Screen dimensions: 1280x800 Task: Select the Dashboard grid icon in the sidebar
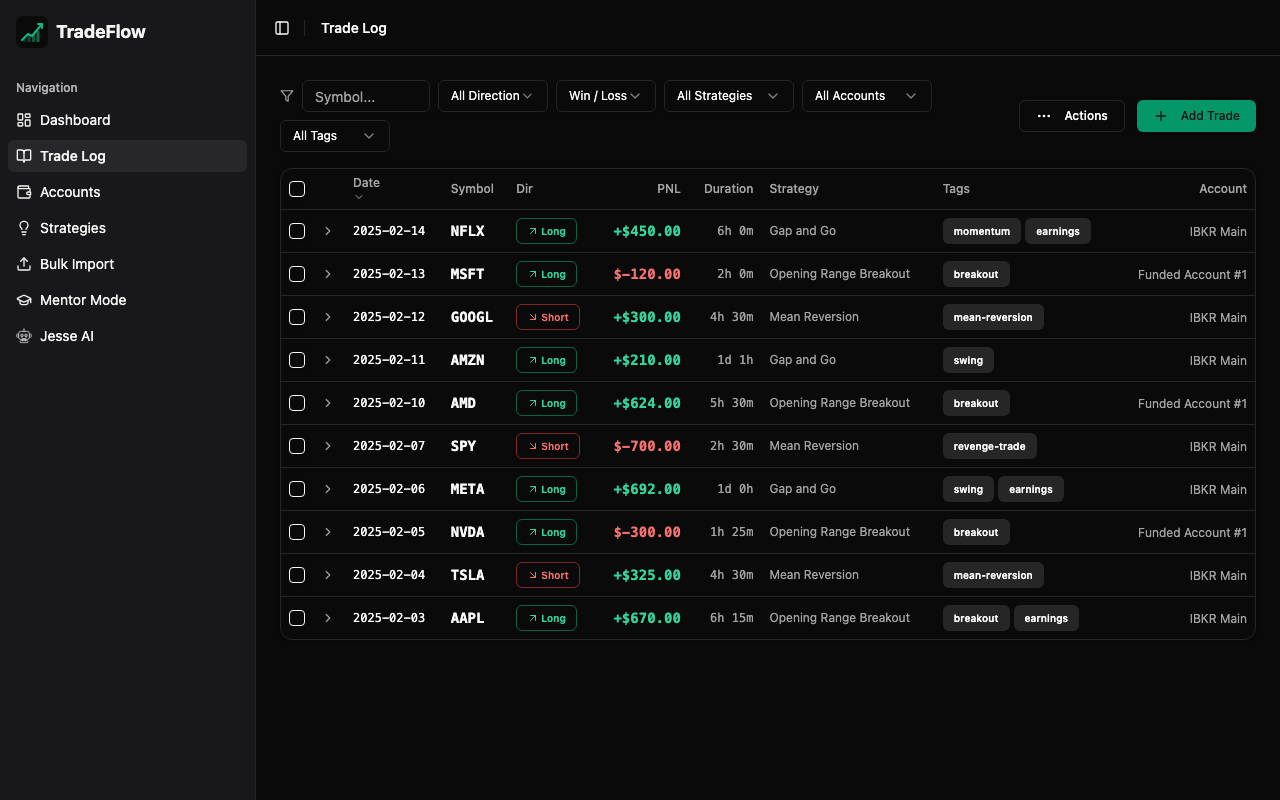[x=24, y=119]
